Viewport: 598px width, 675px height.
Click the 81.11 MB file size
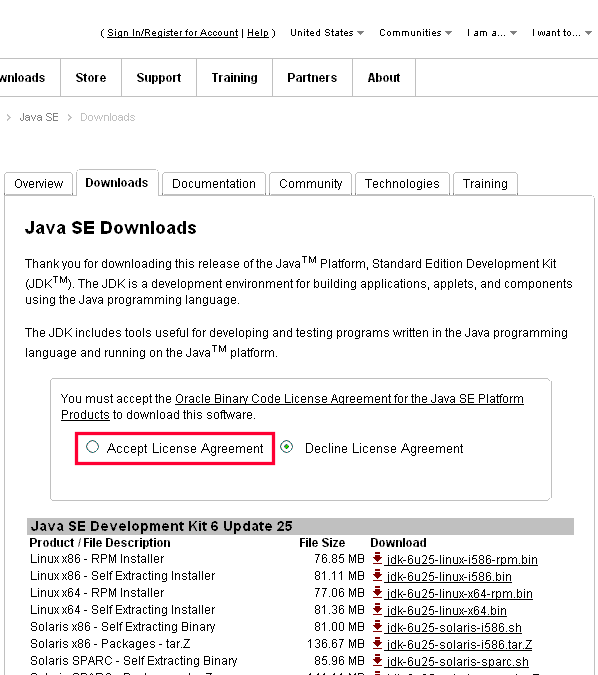click(x=339, y=576)
